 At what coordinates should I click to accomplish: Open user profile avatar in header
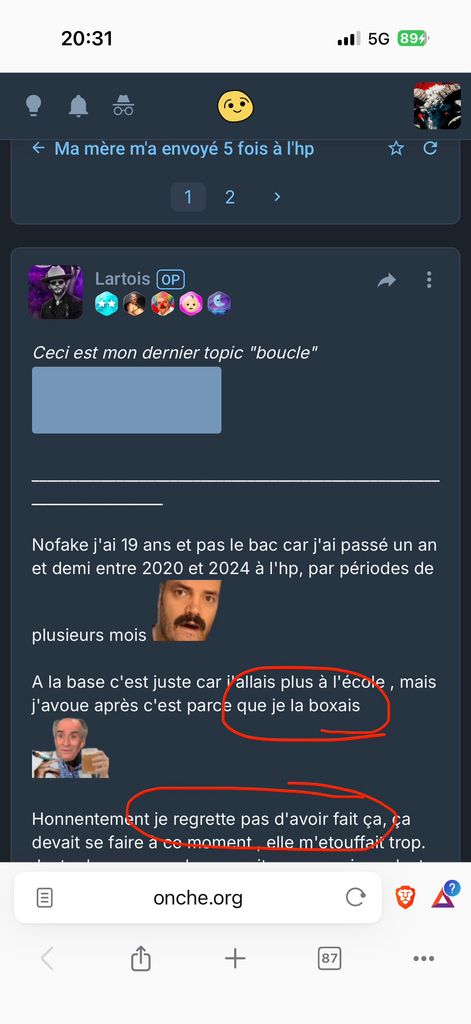tap(438, 106)
